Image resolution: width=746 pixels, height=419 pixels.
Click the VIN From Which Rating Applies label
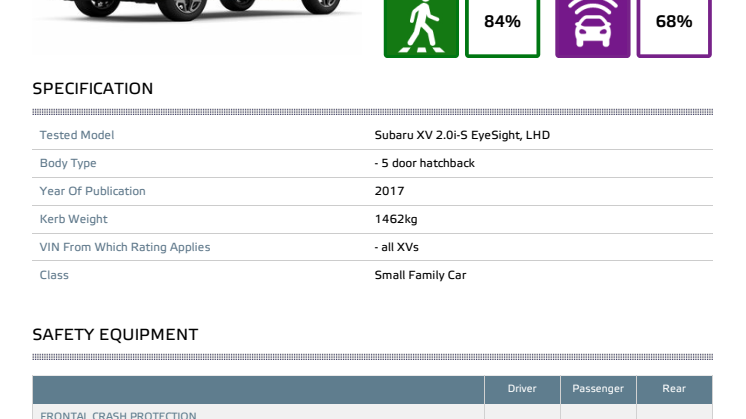pyautogui.click(x=125, y=247)
